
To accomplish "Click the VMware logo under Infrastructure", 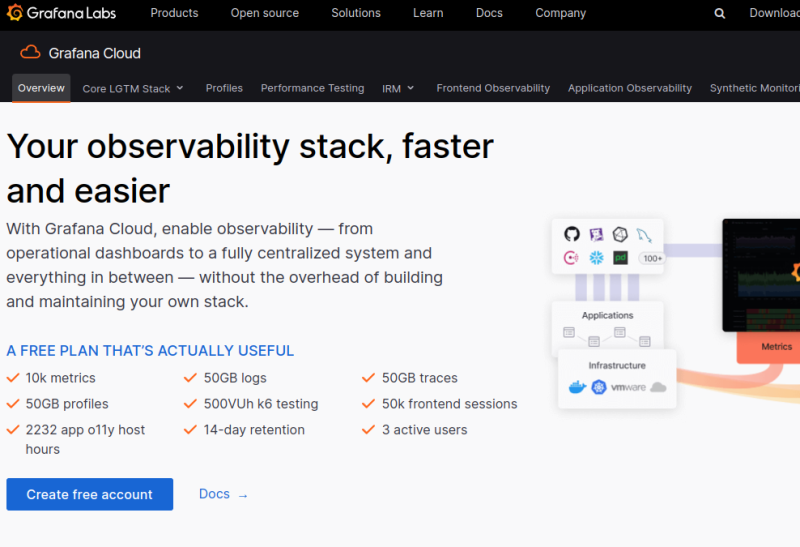I will point(629,387).
